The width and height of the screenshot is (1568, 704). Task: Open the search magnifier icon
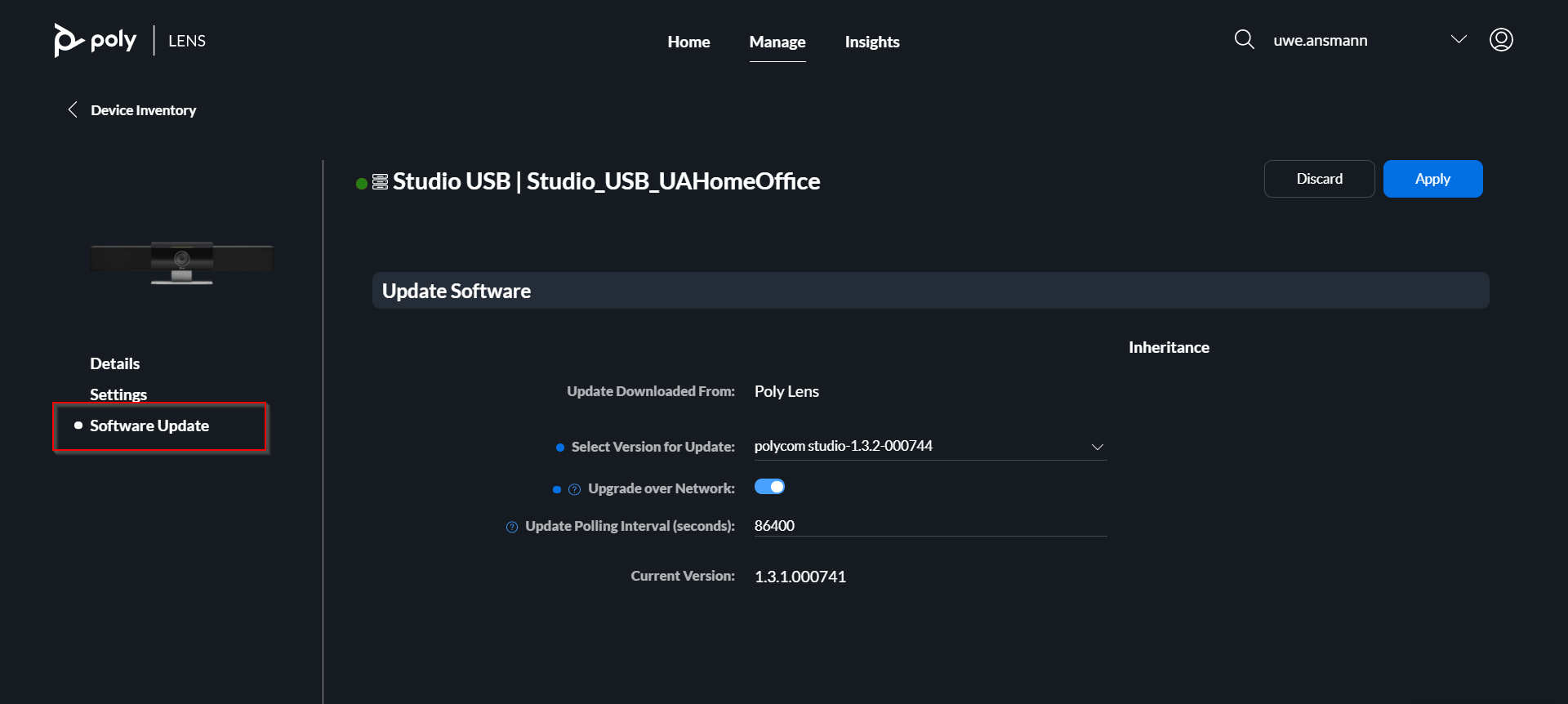1244,39
